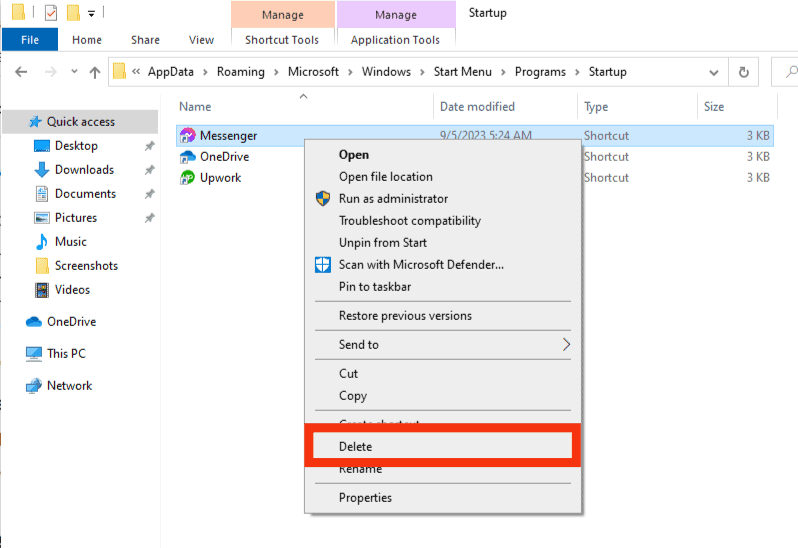Go up one folder level arrow

(x=95, y=72)
